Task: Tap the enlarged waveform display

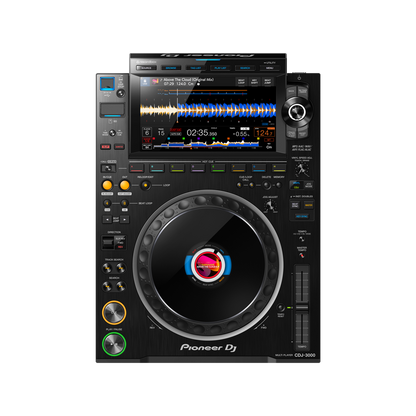Action: 208,110
